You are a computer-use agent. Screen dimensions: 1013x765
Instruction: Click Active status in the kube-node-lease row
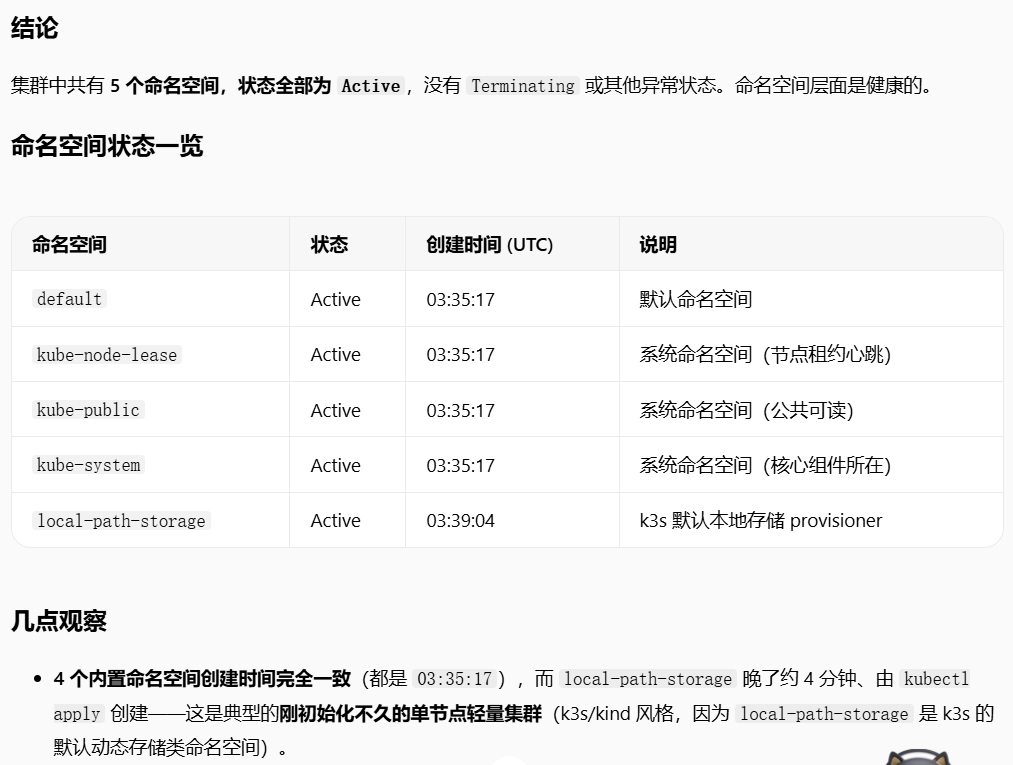(x=335, y=355)
